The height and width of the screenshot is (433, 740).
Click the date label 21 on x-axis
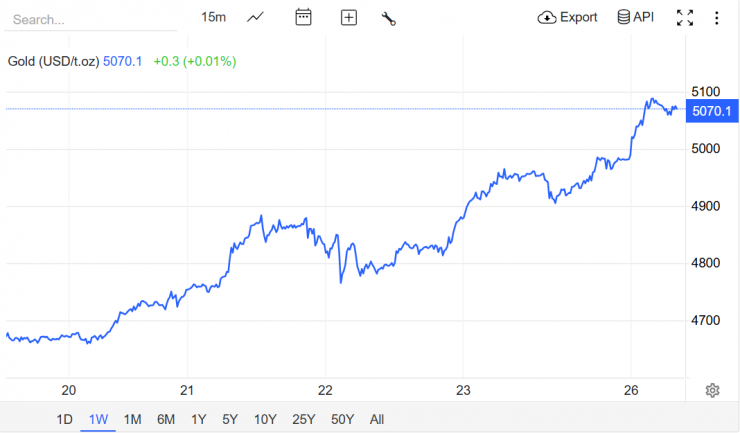pos(187,391)
